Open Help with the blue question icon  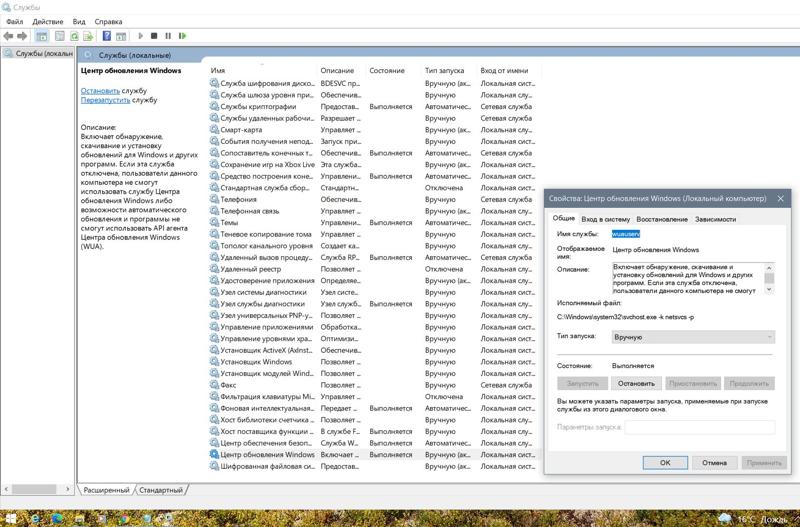[x=107, y=36]
